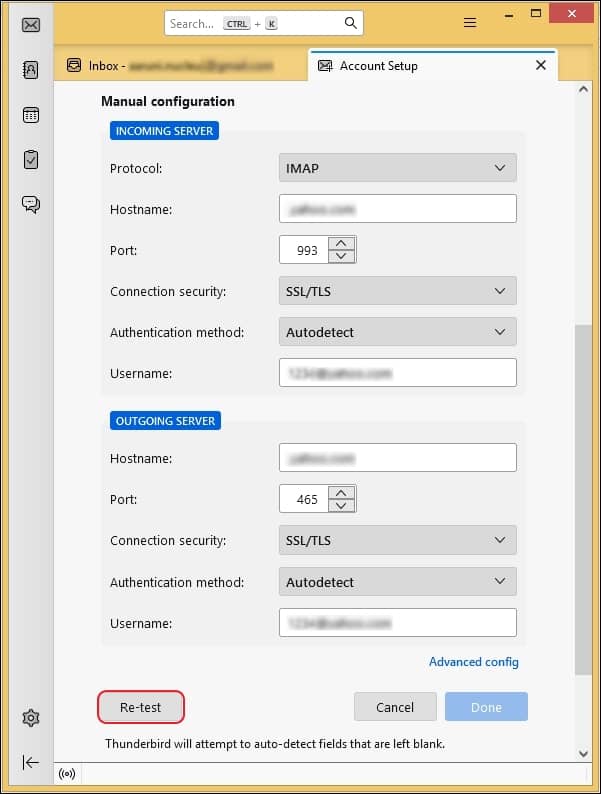Open the incoming Connection security dropdown
Screen dimensions: 601x794
click(397, 291)
